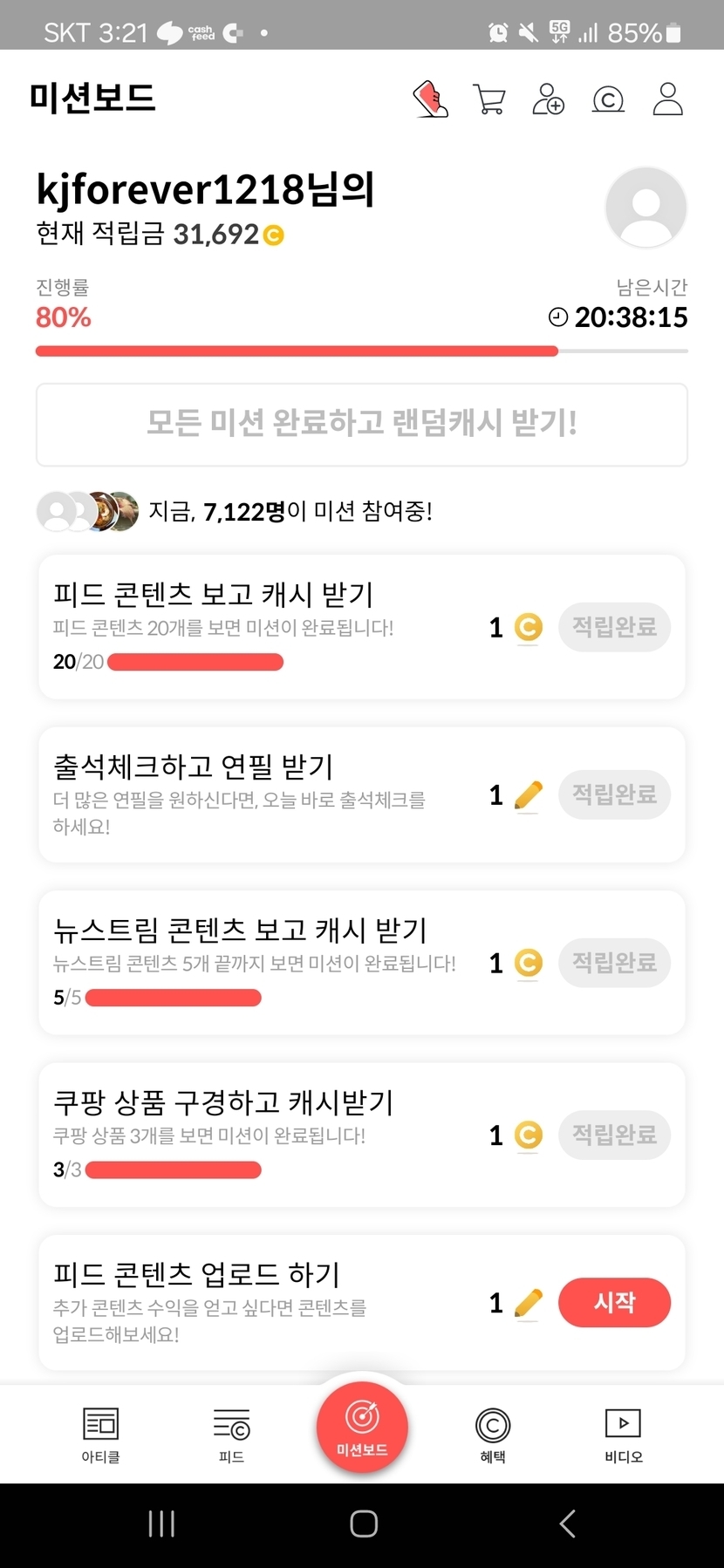This screenshot has width=724, height=1568.
Task: Open the 쿠팡 상품 구경하고 캐시받기 mission card
Action: pyautogui.click(x=262, y=1134)
